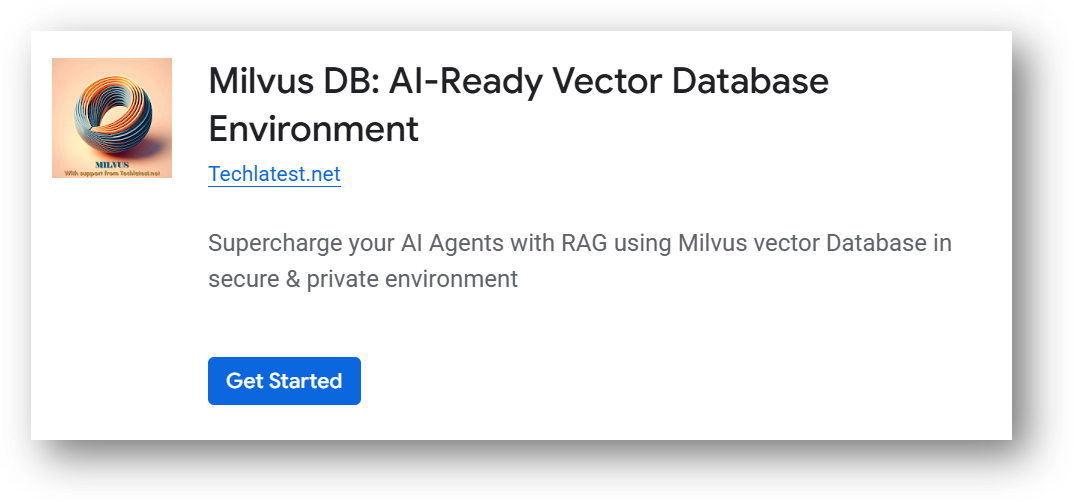This screenshot has height=502, width=1074.
Task: Click the word "Get" on the blue button
Action: click(x=245, y=381)
